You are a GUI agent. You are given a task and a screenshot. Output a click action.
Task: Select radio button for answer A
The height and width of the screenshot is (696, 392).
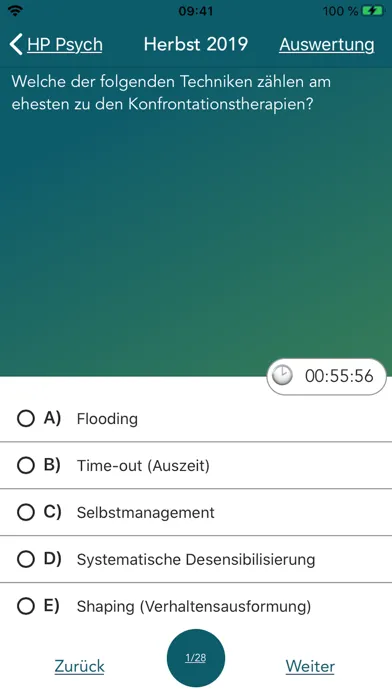coord(26,418)
